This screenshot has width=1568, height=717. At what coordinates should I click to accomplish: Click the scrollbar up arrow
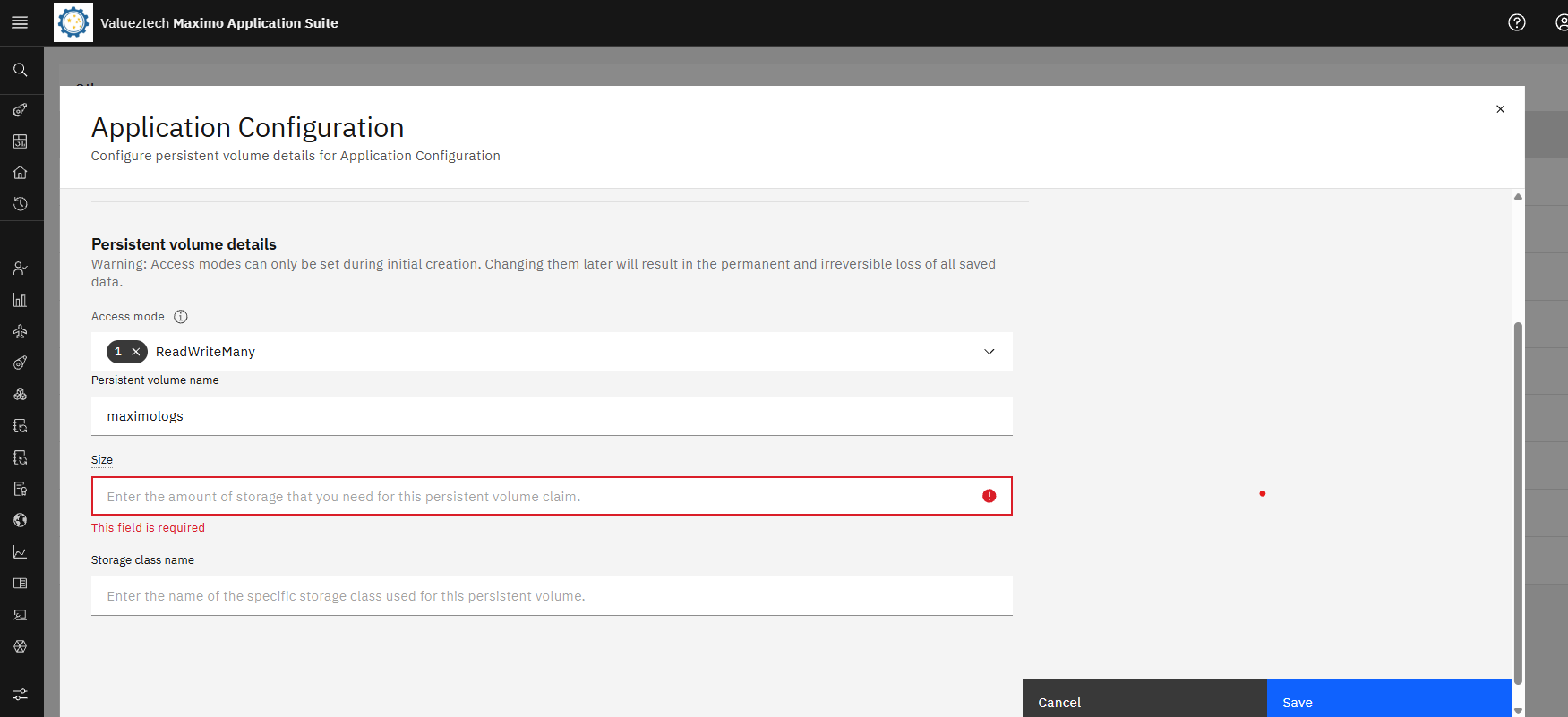click(1518, 197)
